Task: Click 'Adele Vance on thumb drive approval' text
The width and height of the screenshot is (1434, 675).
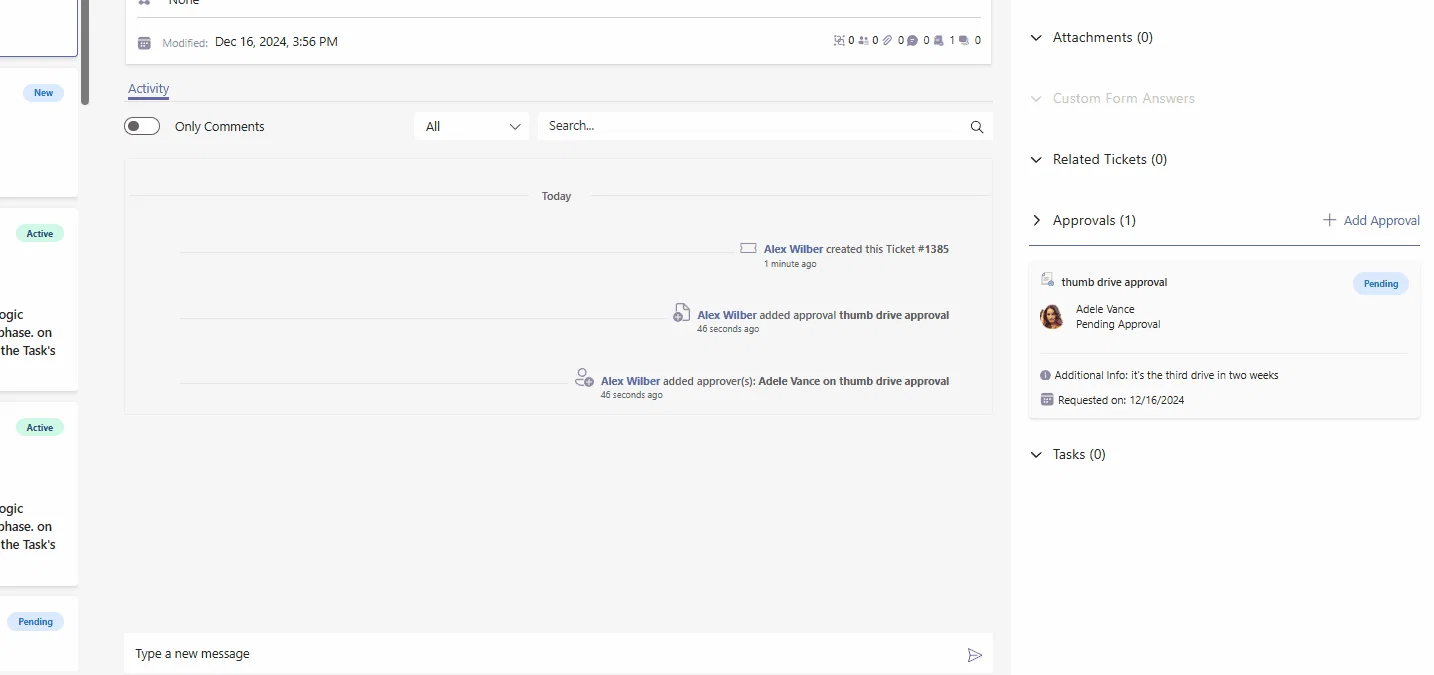Action: tap(853, 381)
